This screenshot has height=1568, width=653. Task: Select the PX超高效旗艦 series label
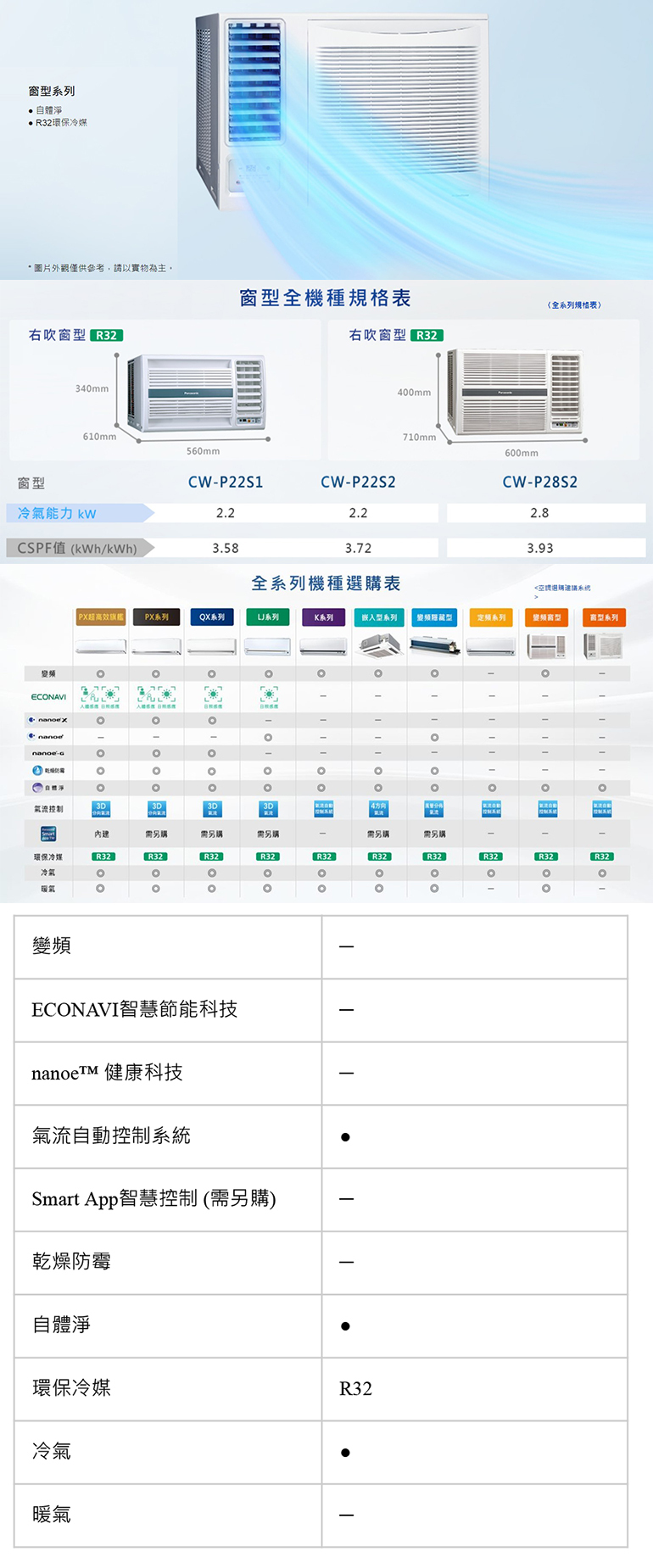(101, 617)
